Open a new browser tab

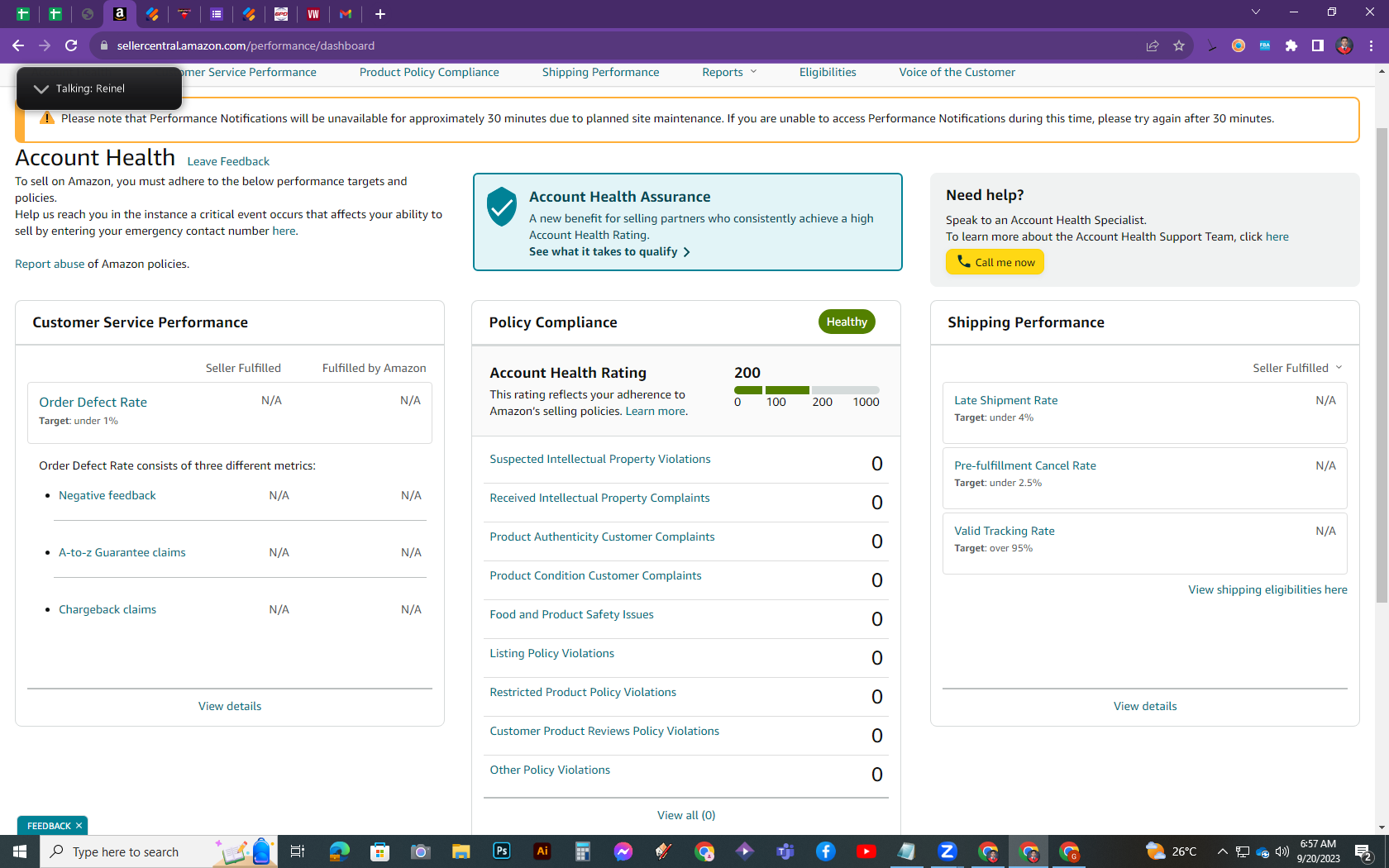(380, 14)
